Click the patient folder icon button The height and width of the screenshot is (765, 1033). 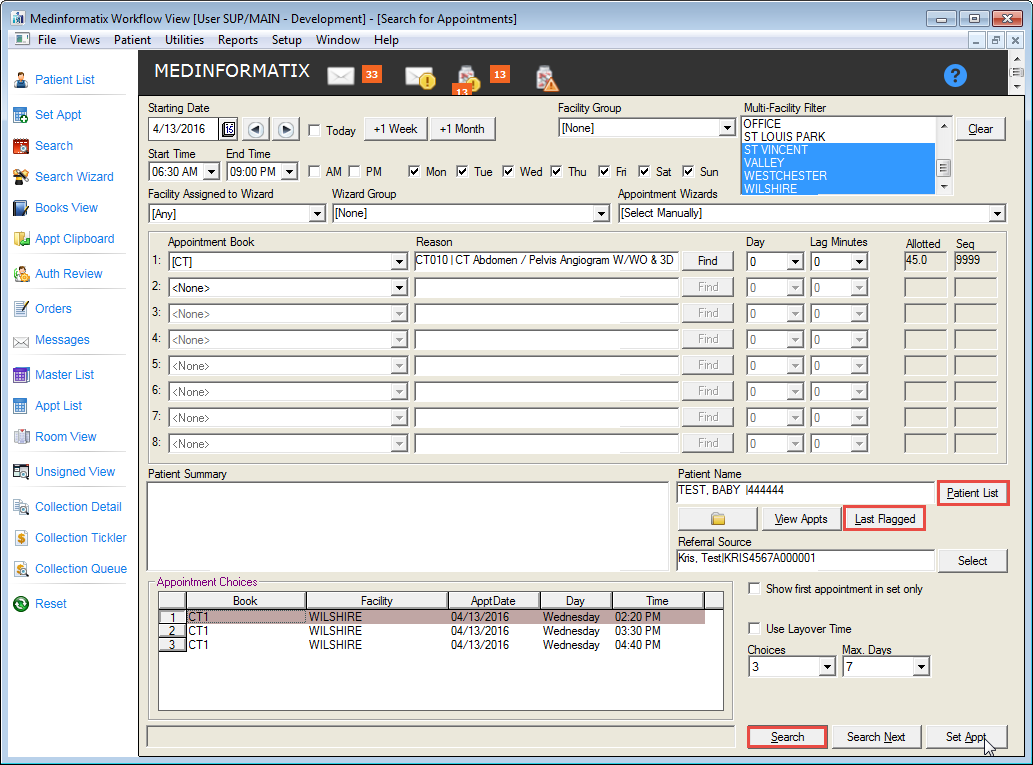(x=717, y=519)
